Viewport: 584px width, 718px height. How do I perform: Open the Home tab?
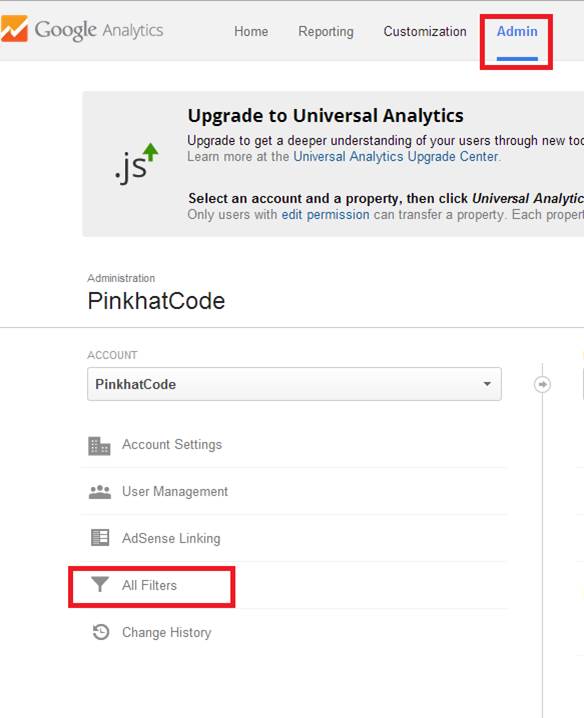[x=251, y=31]
